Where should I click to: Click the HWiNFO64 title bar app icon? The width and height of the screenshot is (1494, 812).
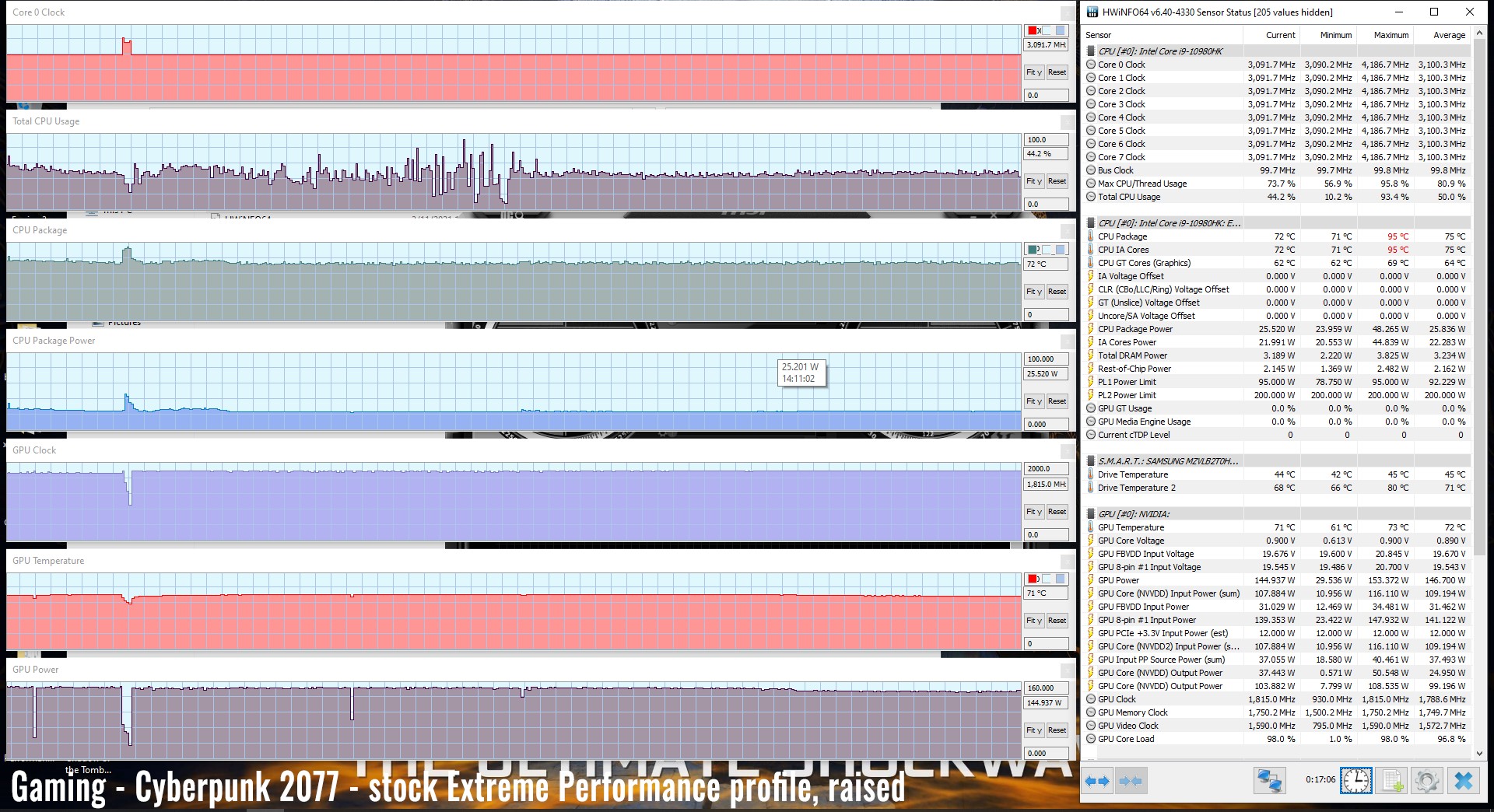click(1092, 12)
